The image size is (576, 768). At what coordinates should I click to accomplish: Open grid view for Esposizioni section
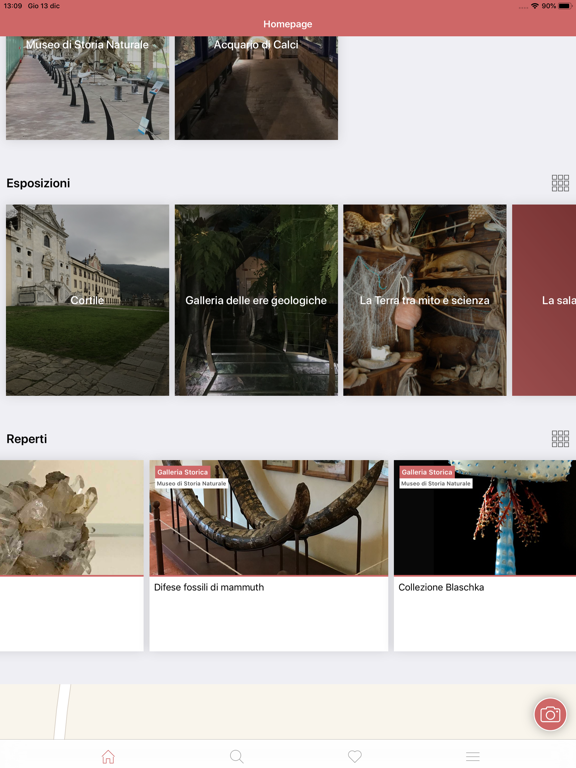click(560, 183)
